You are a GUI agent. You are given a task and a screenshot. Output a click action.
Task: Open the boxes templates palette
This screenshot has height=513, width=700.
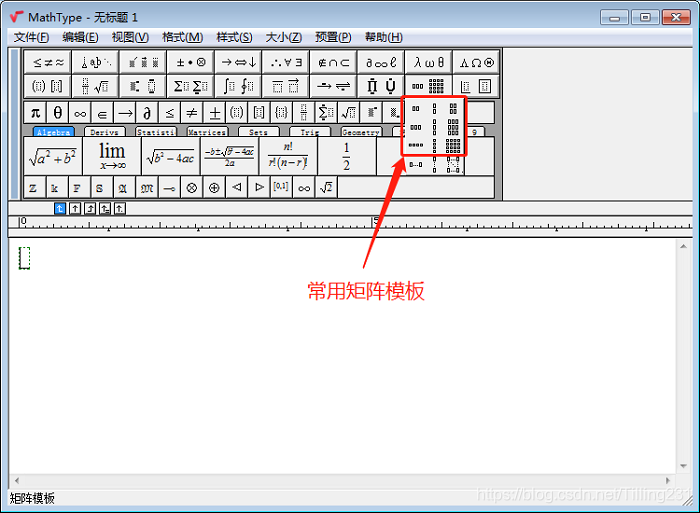click(476, 86)
